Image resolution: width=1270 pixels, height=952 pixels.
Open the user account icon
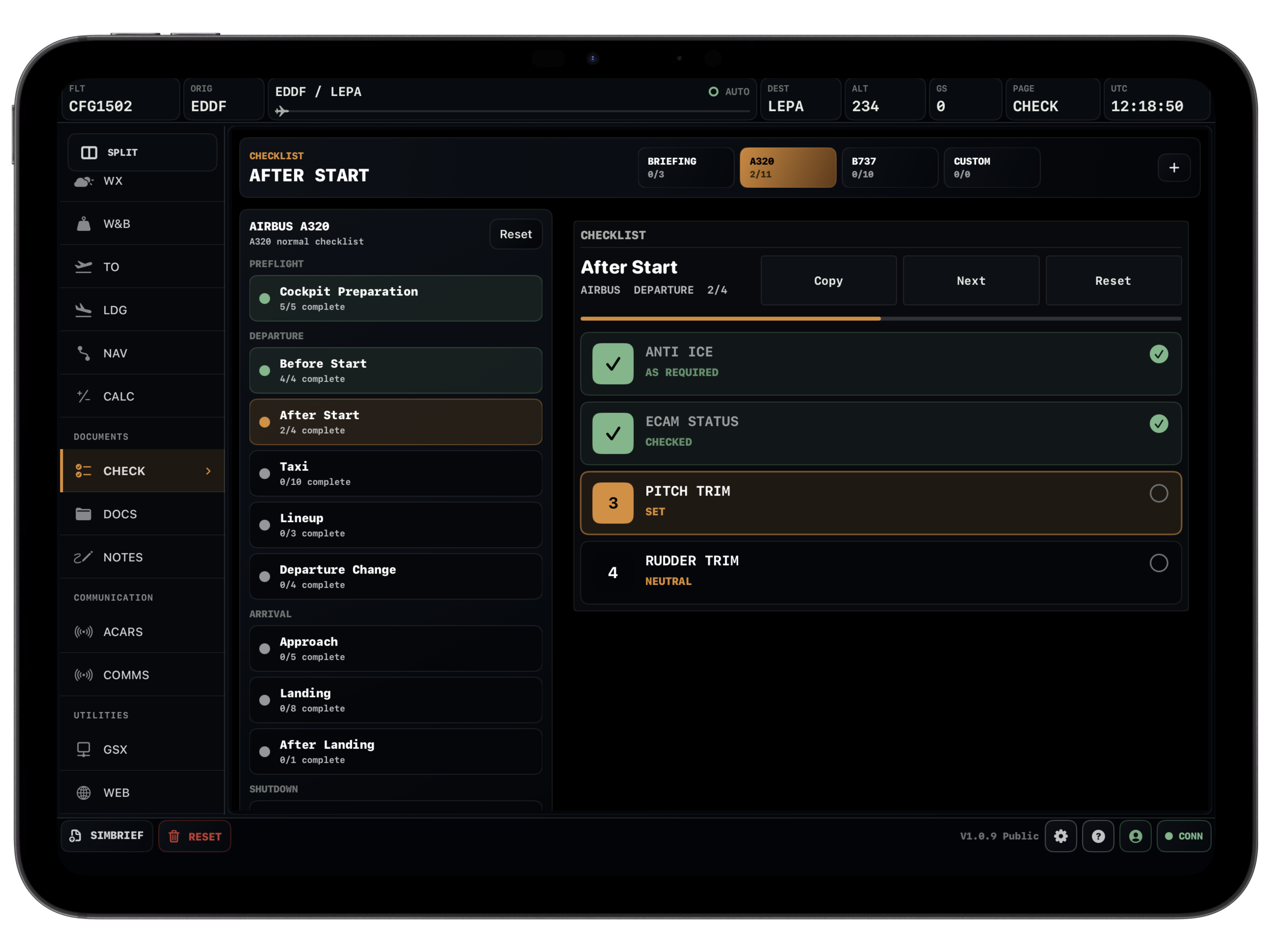[x=1135, y=836]
